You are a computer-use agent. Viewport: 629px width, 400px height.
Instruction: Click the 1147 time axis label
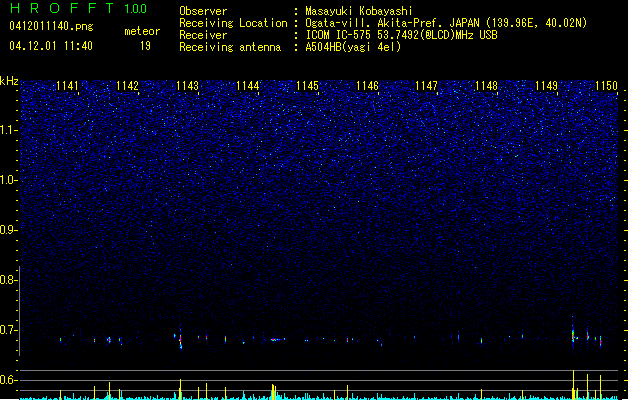[x=426, y=86]
